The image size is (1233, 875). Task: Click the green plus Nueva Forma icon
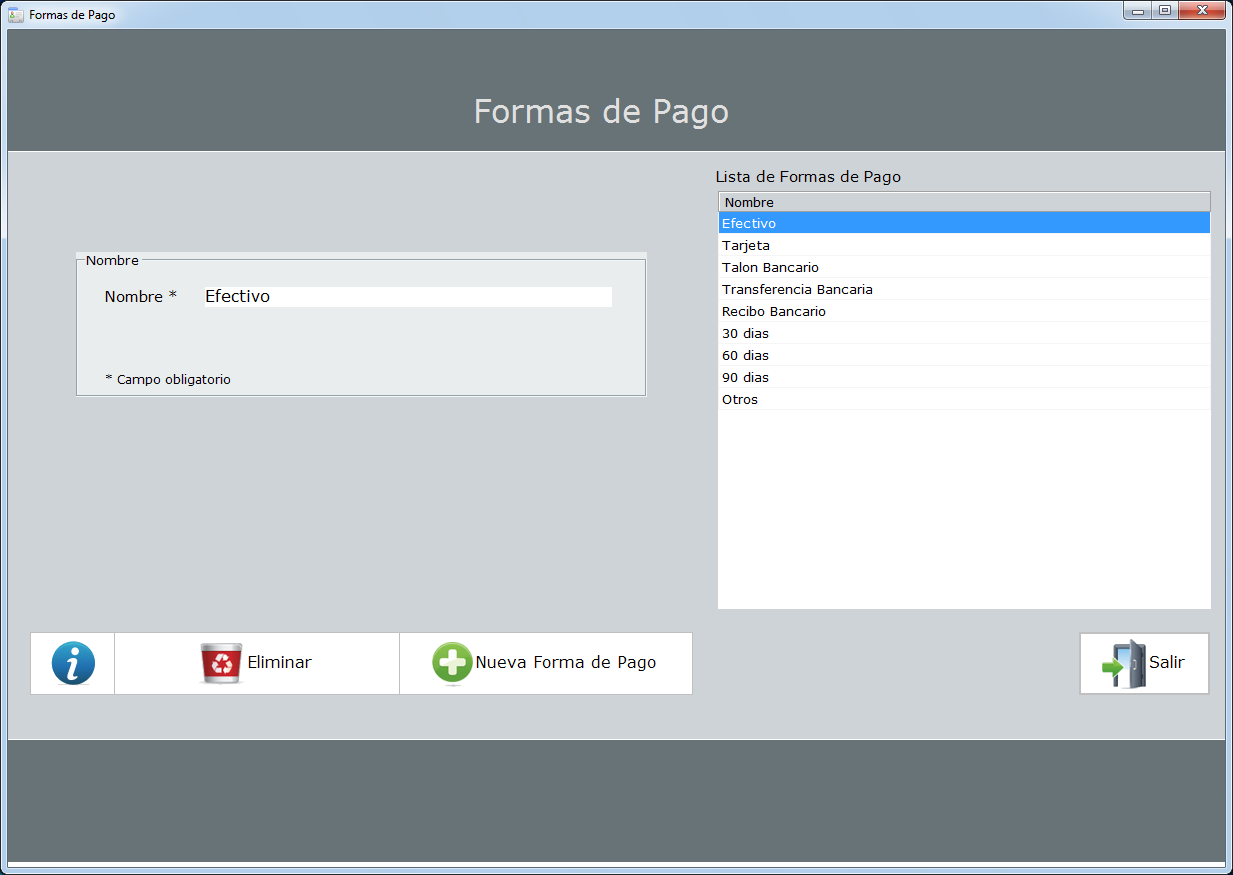[452, 663]
